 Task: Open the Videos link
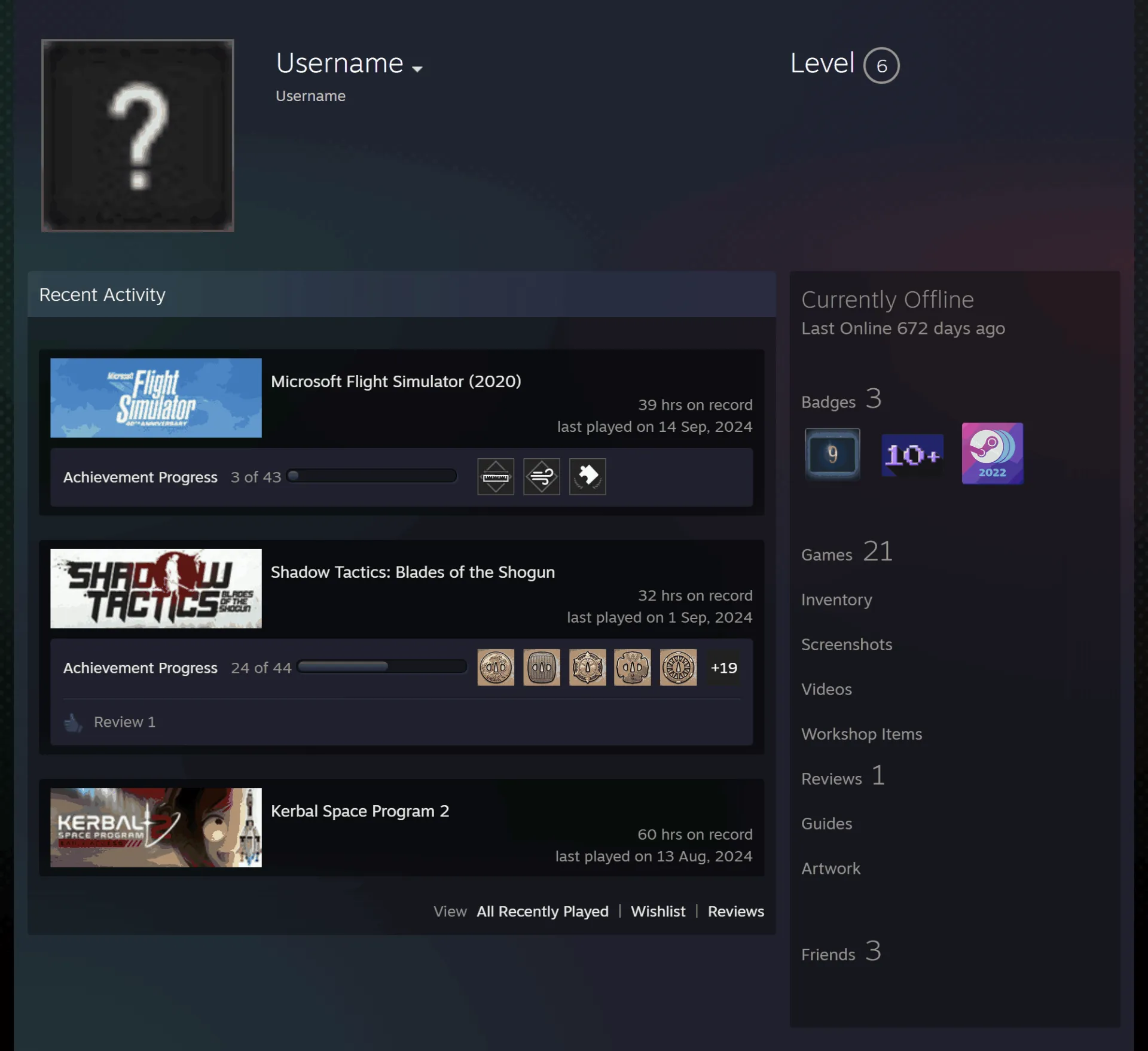point(826,689)
